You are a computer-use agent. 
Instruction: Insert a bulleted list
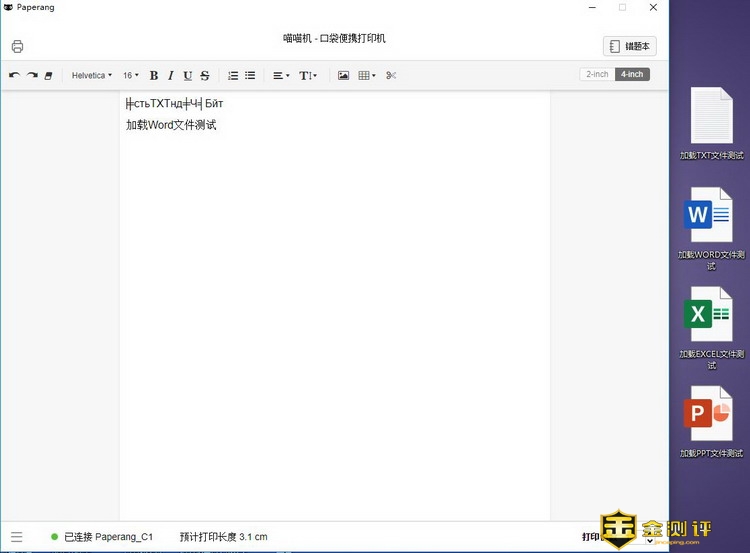(250, 75)
